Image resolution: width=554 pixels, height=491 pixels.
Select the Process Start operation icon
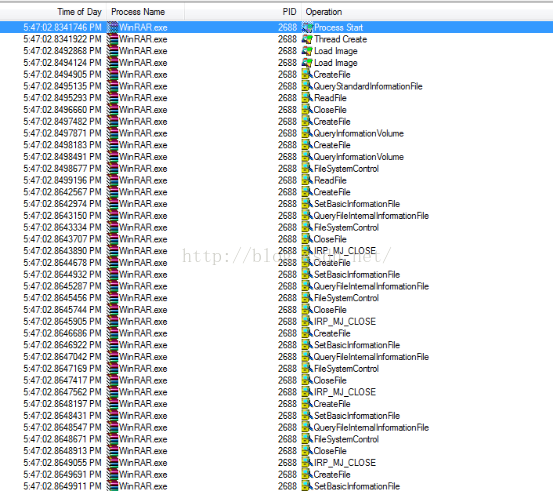click(x=307, y=27)
